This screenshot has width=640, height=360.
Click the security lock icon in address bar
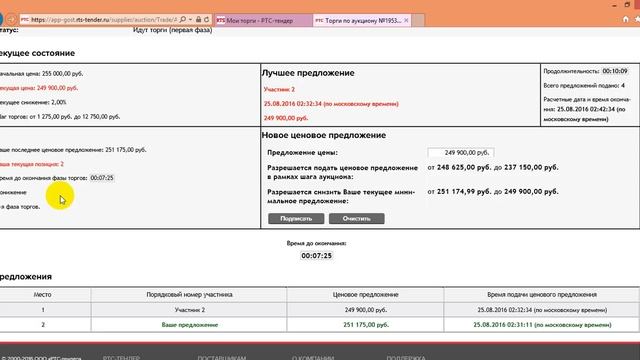pyautogui.click(x=198, y=19)
